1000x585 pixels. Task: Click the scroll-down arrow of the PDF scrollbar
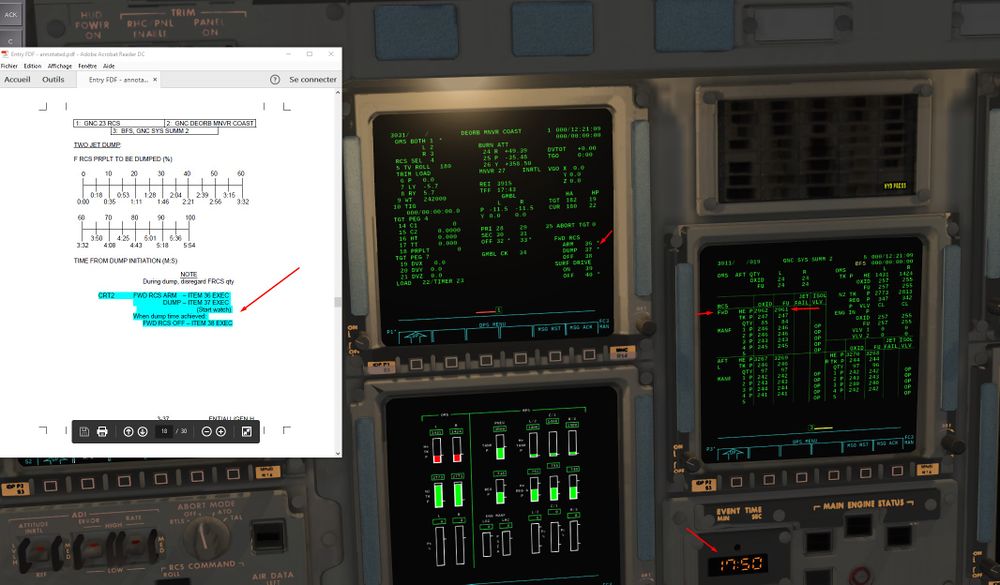(x=338, y=454)
